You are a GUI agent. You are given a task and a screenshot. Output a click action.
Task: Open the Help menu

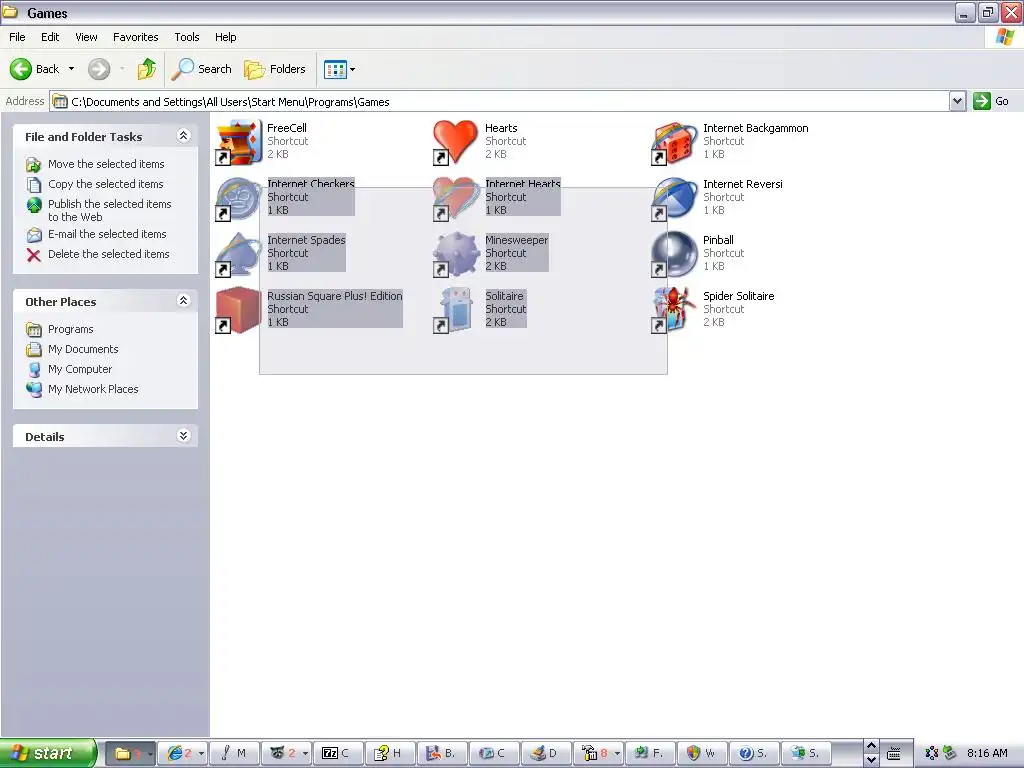[x=226, y=37]
